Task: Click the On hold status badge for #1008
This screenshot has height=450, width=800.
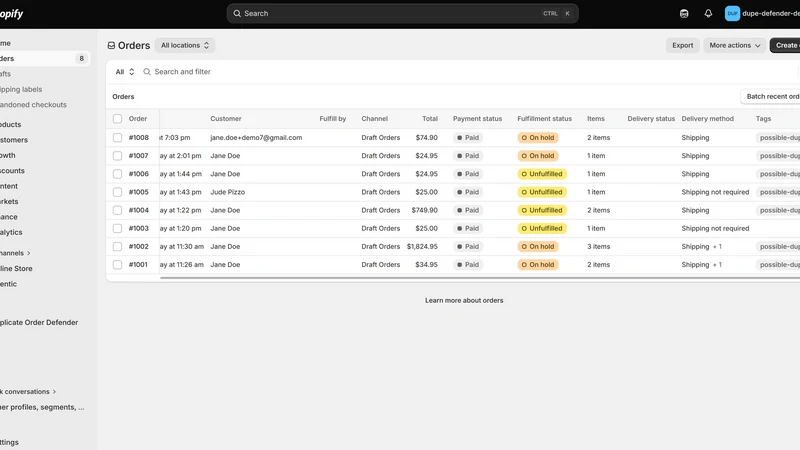Action: coord(538,138)
